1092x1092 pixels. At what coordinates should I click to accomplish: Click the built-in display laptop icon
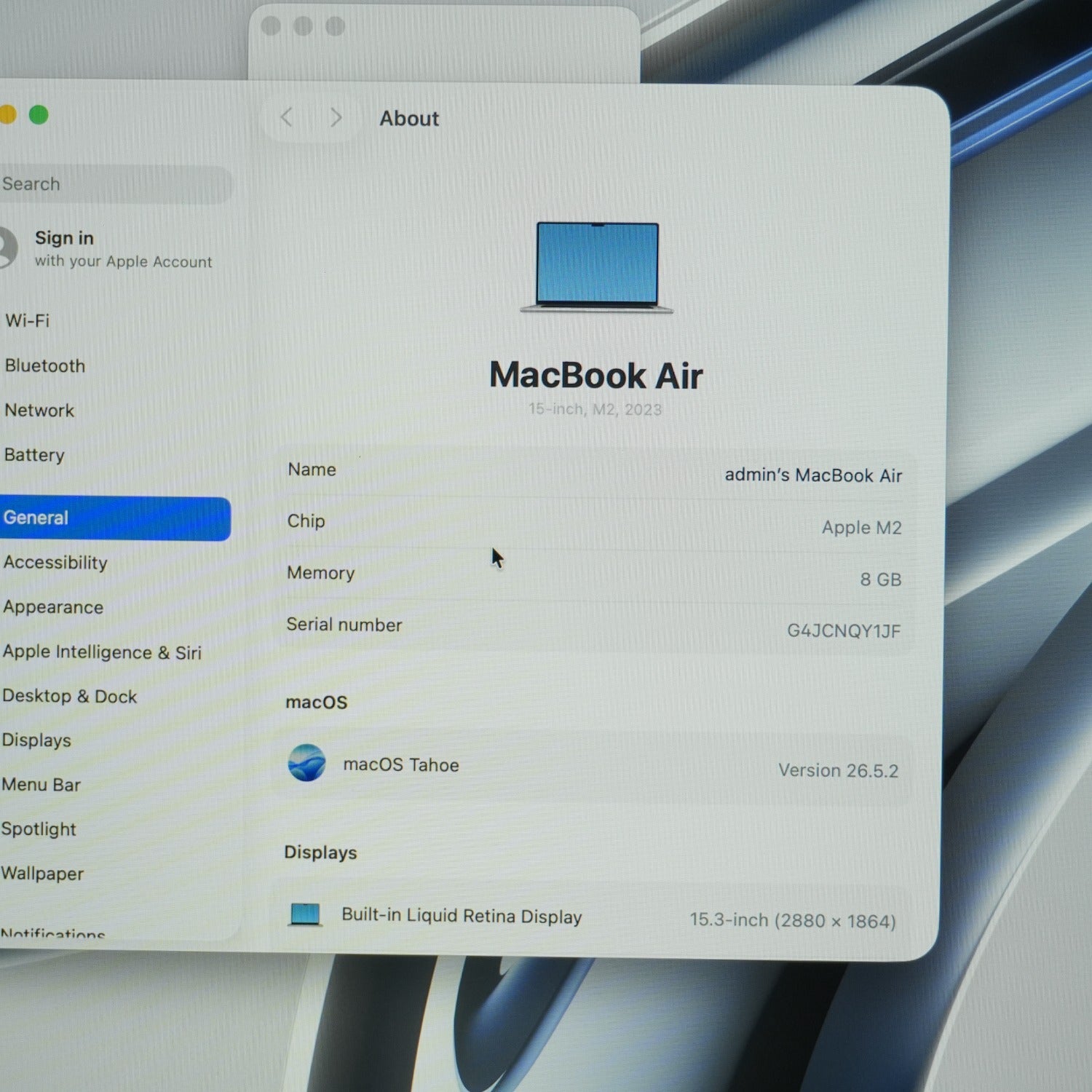coord(305,914)
